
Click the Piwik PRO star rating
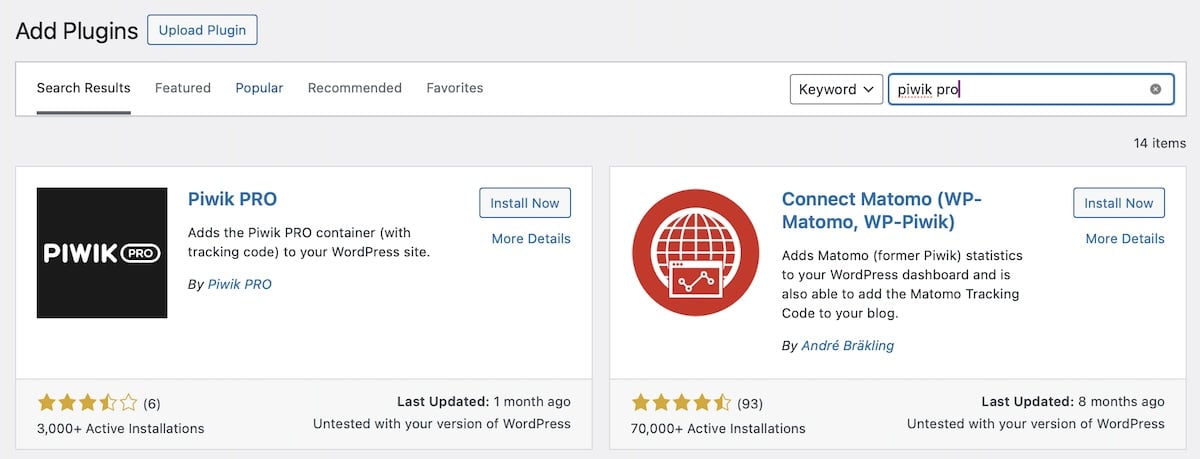click(88, 403)
